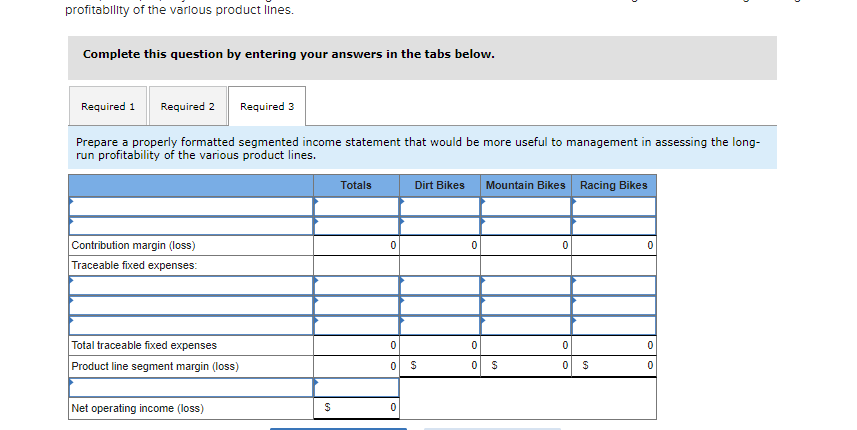Open second label dropdown under Traceable fixed expenses
The image size is (857, 430).
(191, 305)
